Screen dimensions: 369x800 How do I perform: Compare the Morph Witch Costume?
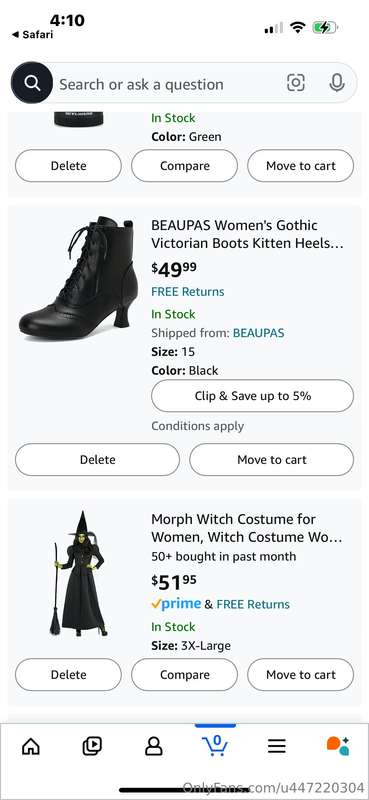[184, 674]
